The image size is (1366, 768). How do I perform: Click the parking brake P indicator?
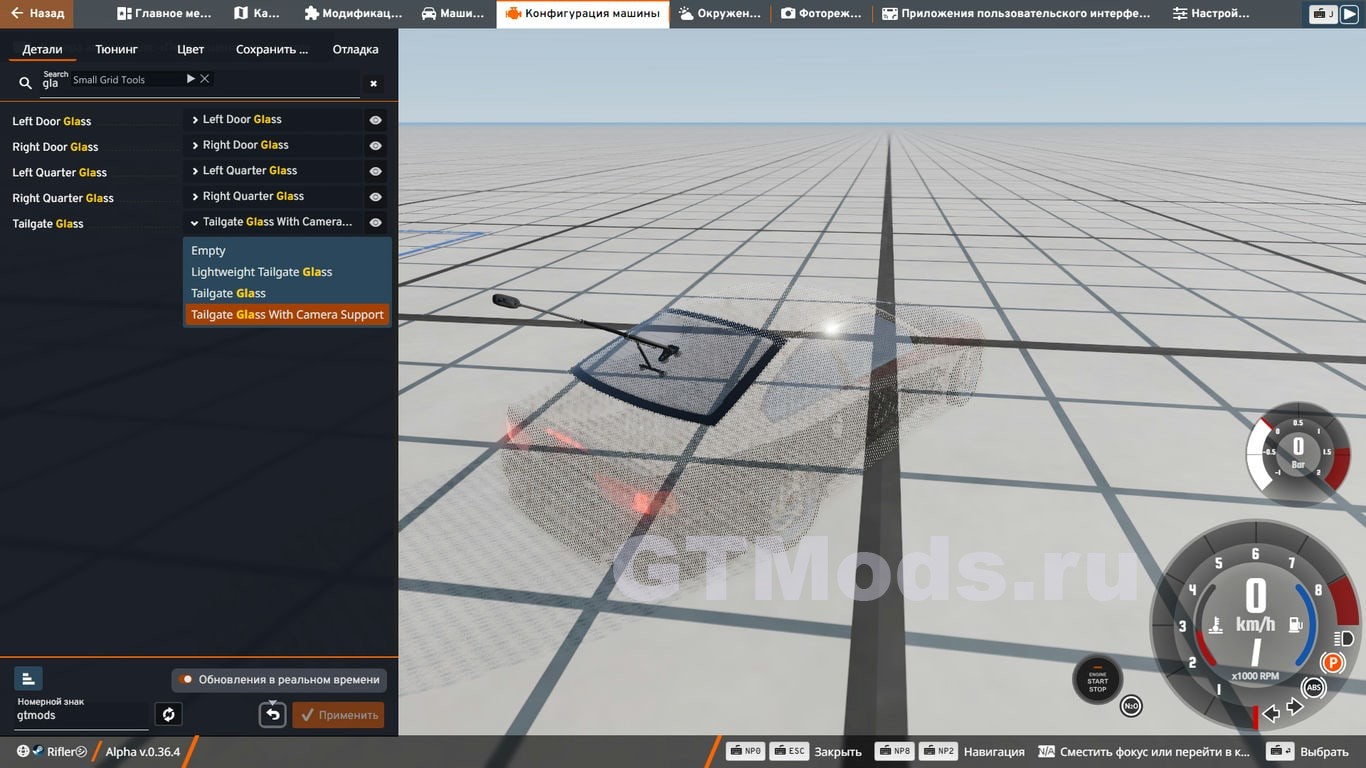click(x=1333, y=662)
